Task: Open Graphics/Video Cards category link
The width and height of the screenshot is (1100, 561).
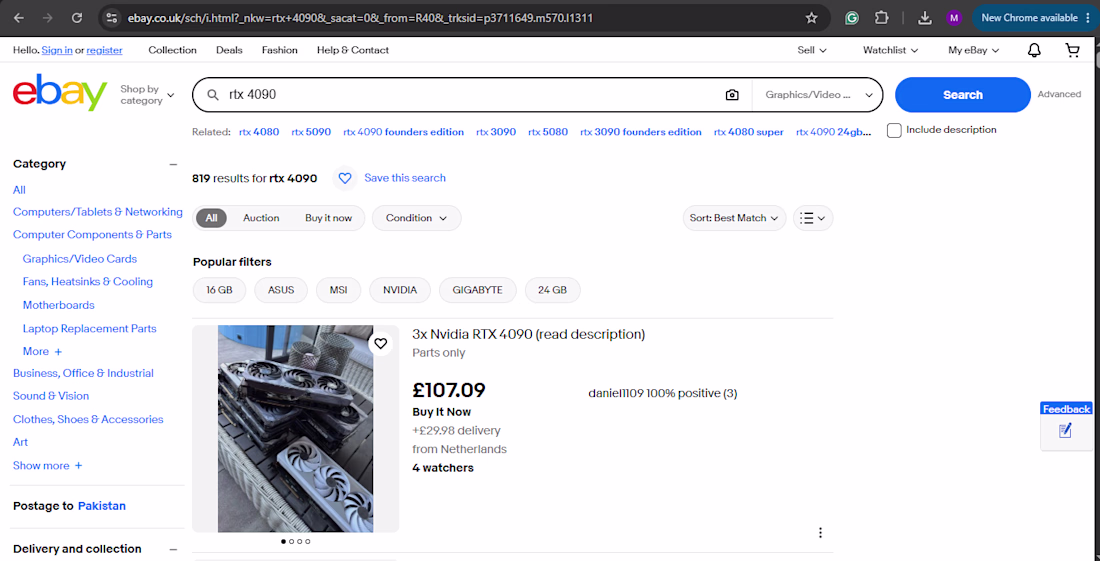Action: click(x=80, y=259)
